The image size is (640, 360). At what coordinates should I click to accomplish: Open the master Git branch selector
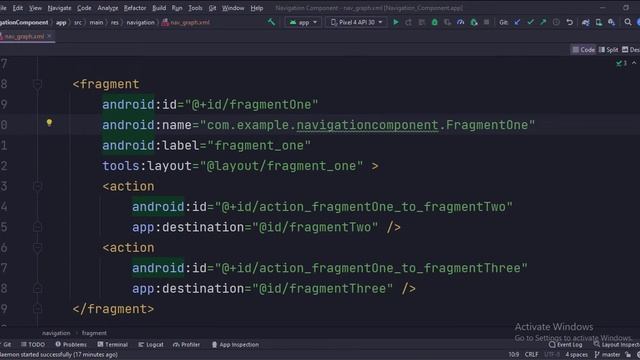pos(607,354)
